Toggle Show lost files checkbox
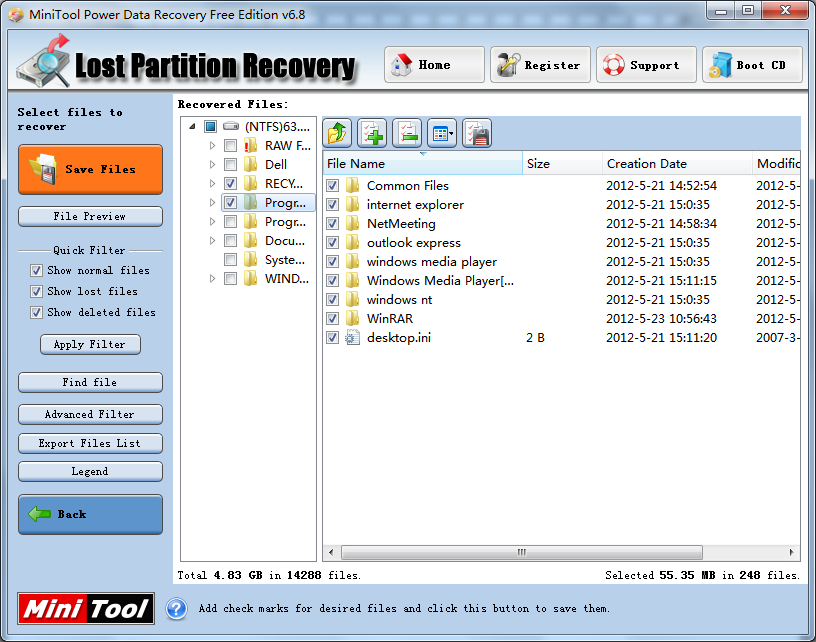 (x=36, y=291)
